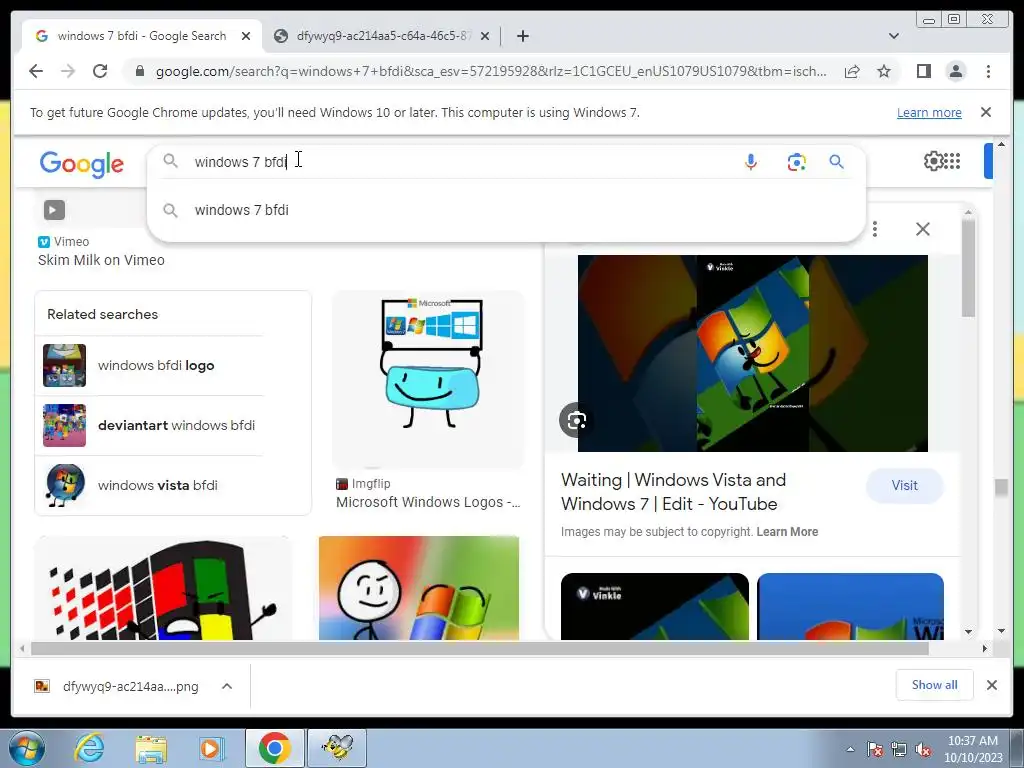The height and width of the screenshot is (768, 1024).
Task: Start voice search with microphone
Action: coord(751,161)
